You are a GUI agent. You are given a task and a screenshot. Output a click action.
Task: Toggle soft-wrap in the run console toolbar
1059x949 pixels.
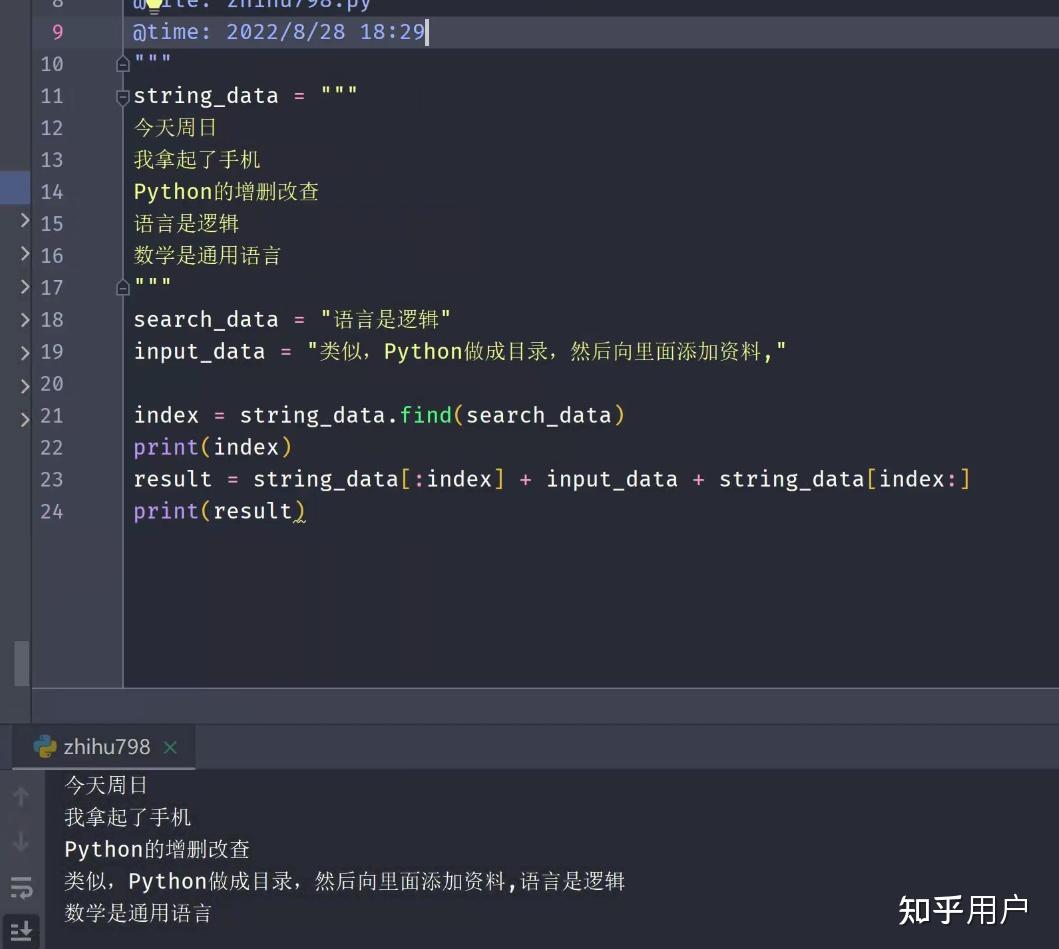(20, 887)
